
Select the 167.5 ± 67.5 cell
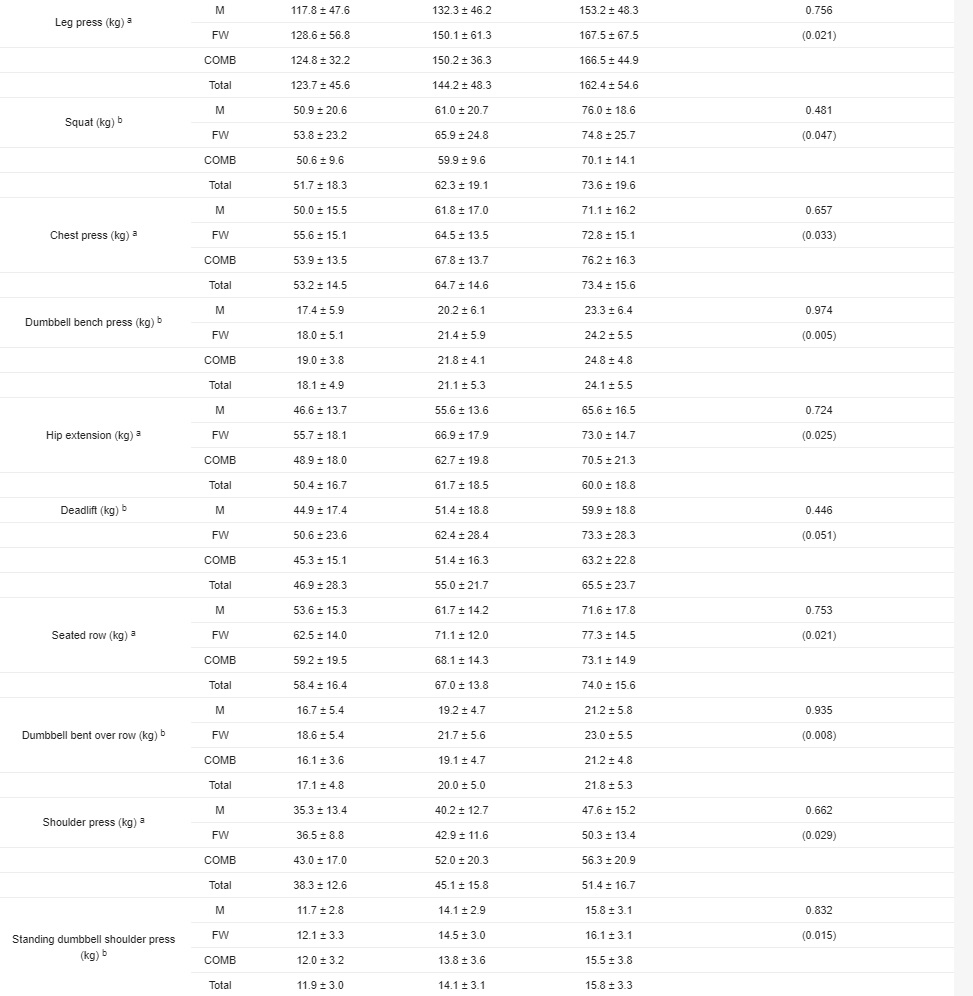pyautogui.click(x=609, y=35)
